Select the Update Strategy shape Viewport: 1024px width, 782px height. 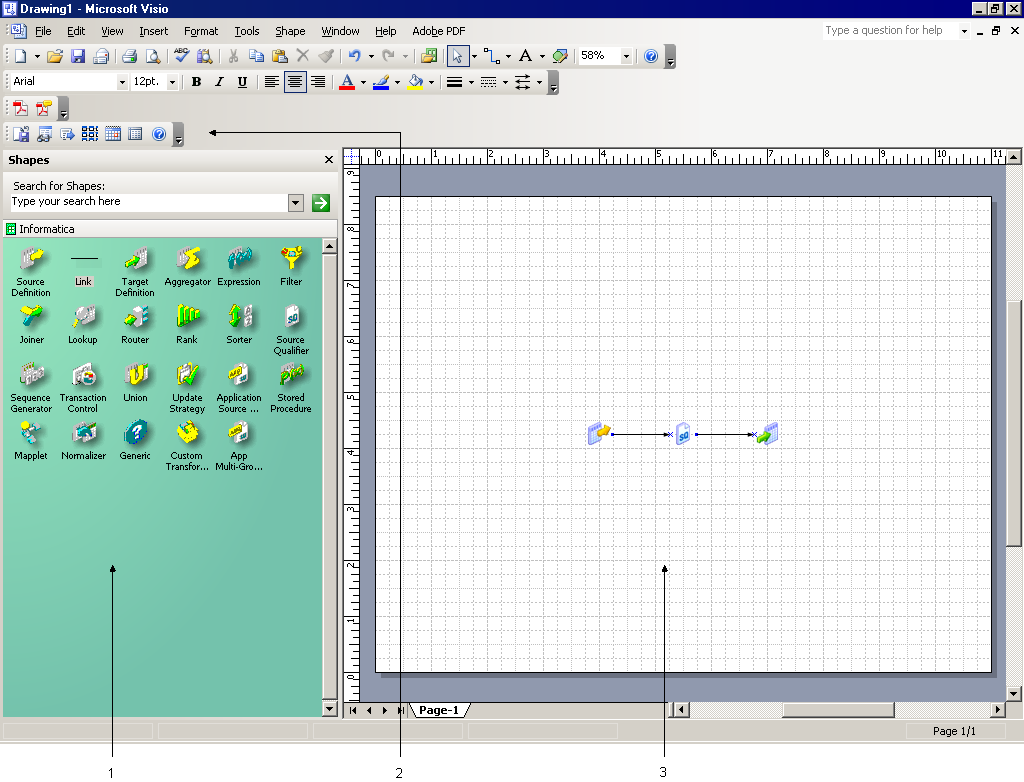coord(187,376)
